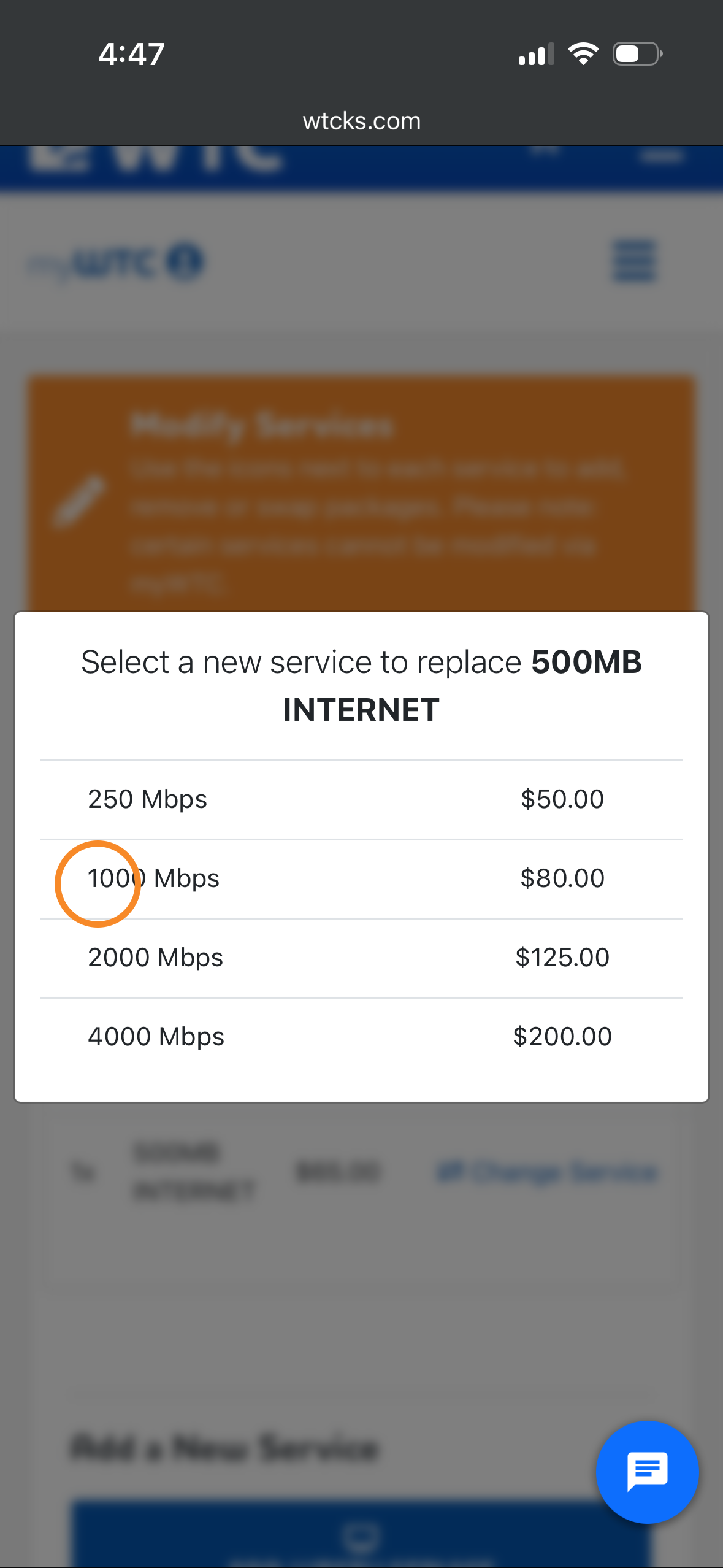This screenshot has height=1568, width=723.
Task: Select the 250 Mbps plan
Action: tap(148, 799)
